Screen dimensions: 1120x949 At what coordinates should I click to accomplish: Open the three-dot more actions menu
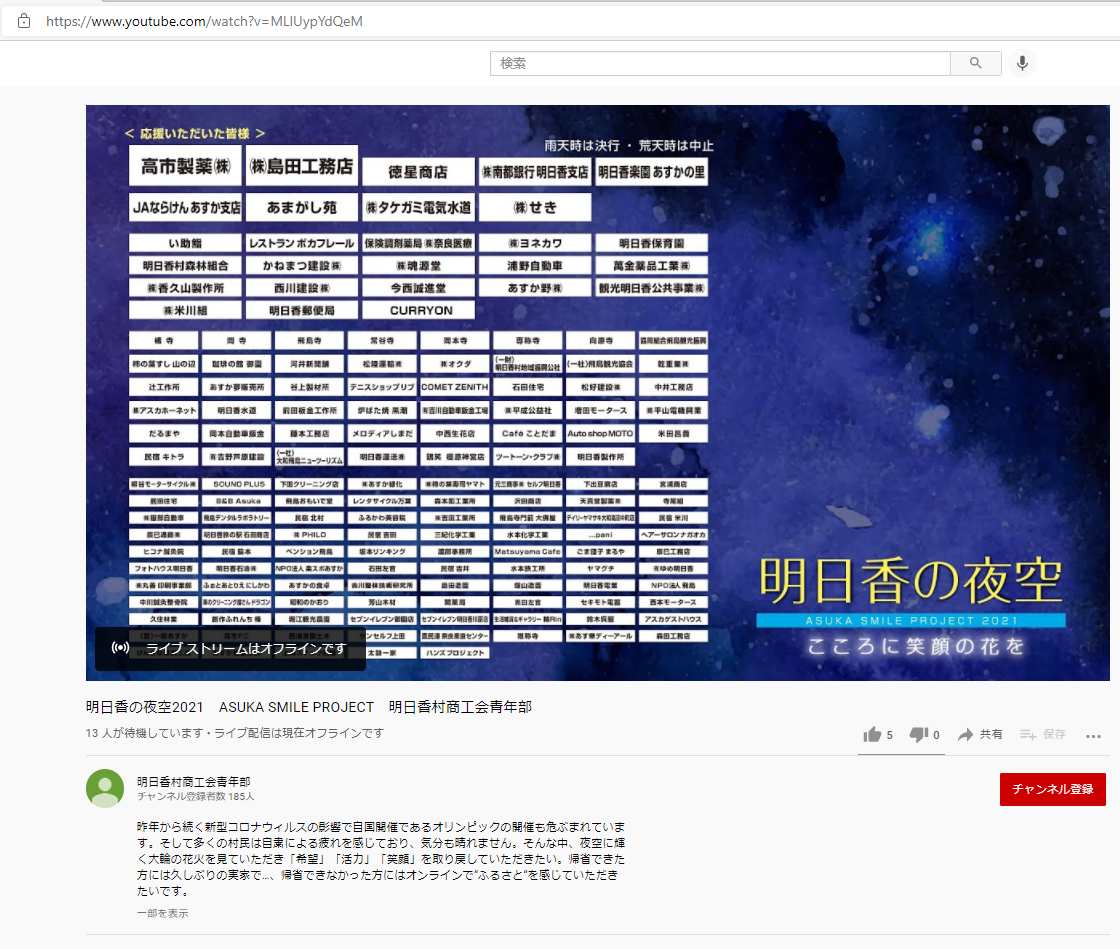coord(1093,735)
